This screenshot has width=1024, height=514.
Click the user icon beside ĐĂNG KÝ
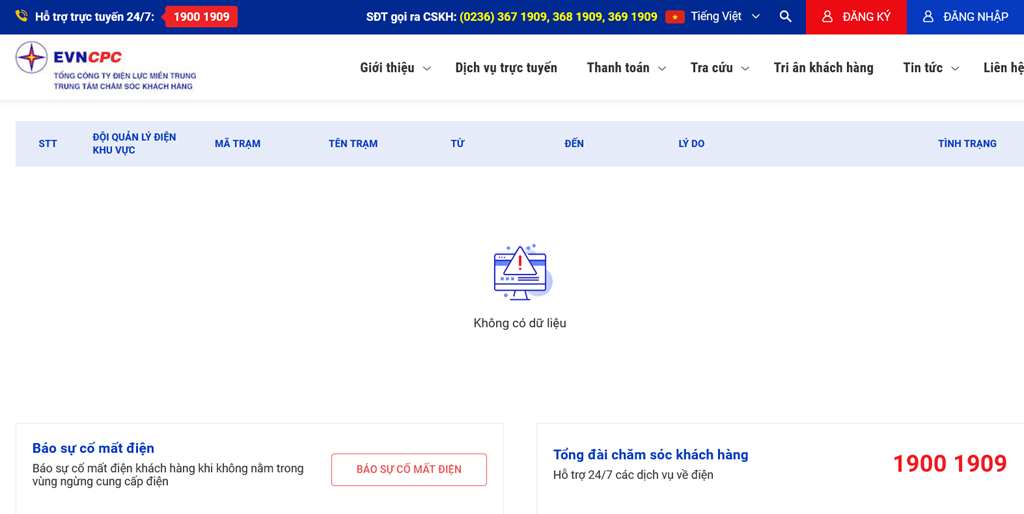827,17
